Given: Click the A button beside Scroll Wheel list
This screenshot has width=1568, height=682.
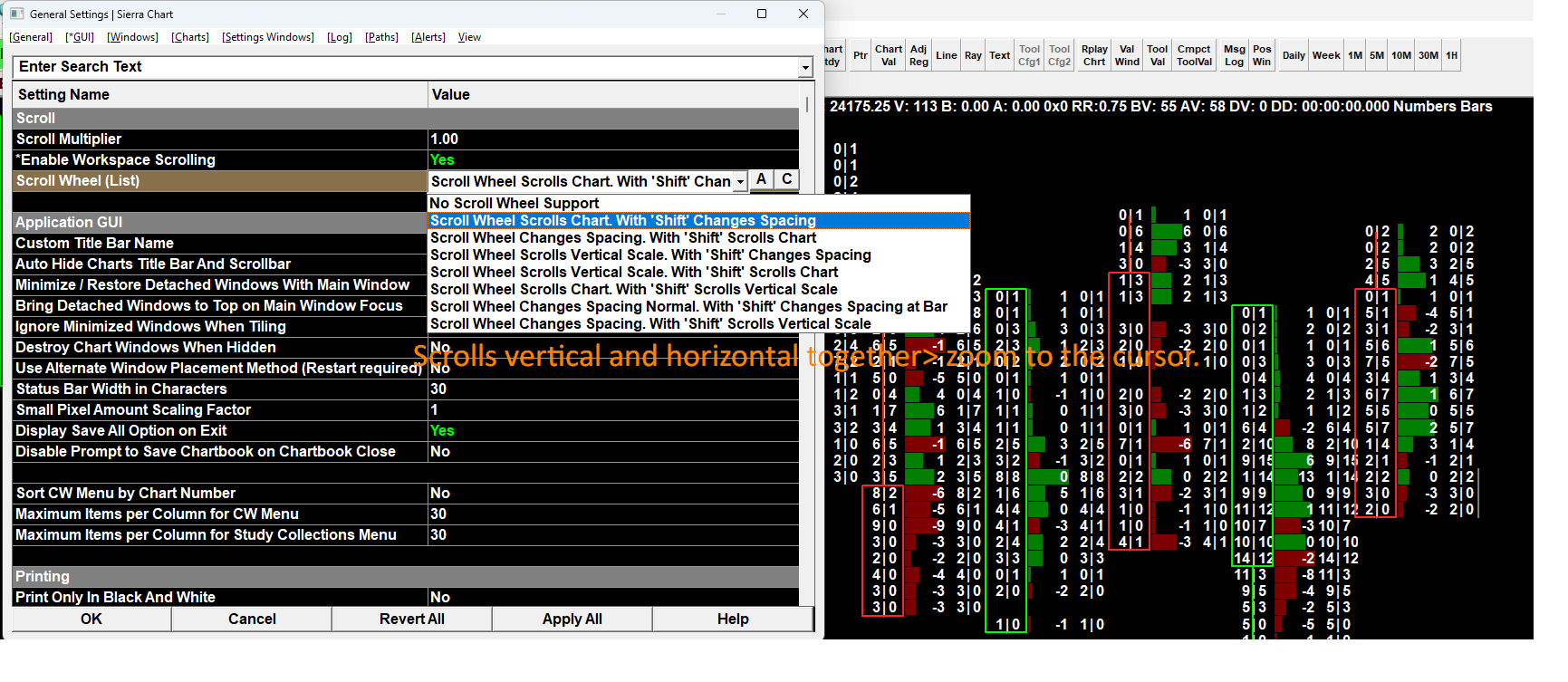Looking at the screenshot, I should [762, 179].
